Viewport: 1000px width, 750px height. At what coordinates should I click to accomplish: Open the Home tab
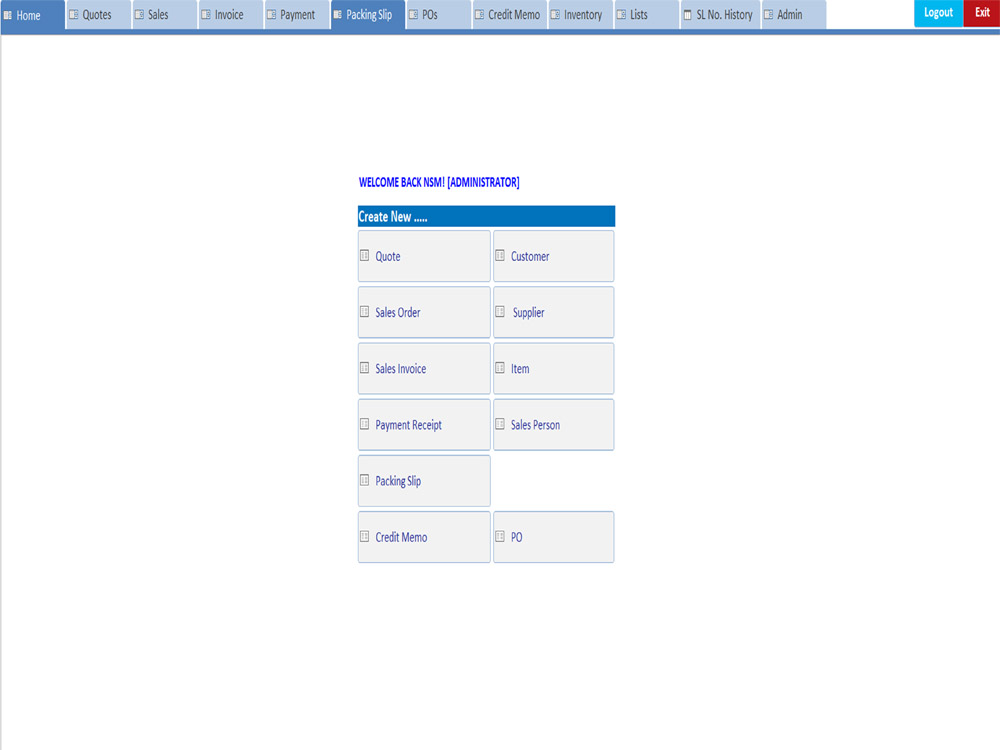32,15
